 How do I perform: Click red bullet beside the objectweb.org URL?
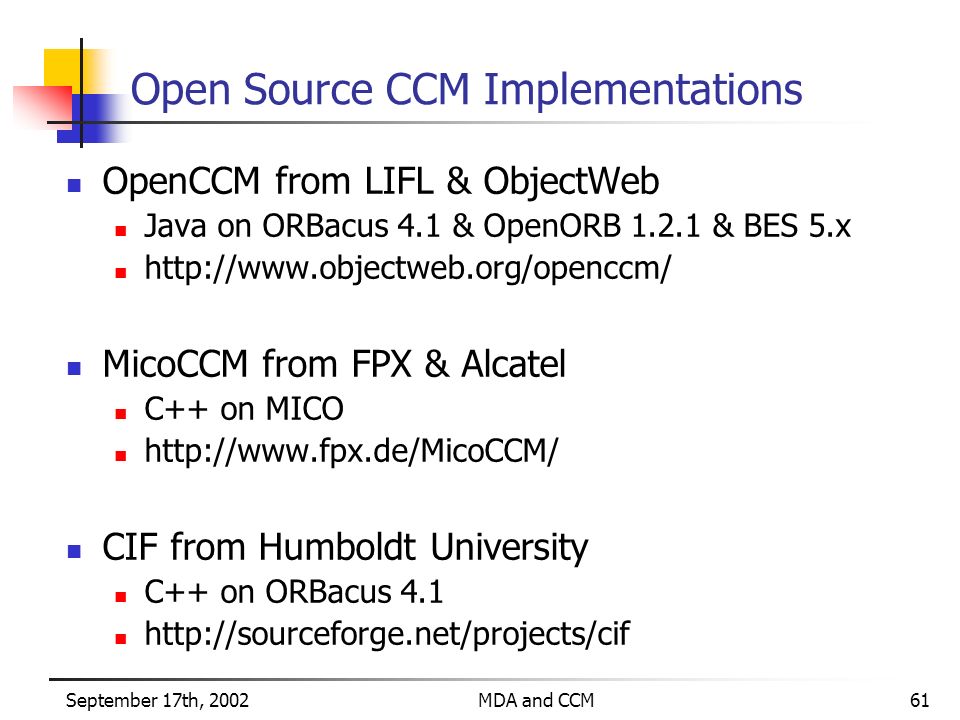point(121,273)
